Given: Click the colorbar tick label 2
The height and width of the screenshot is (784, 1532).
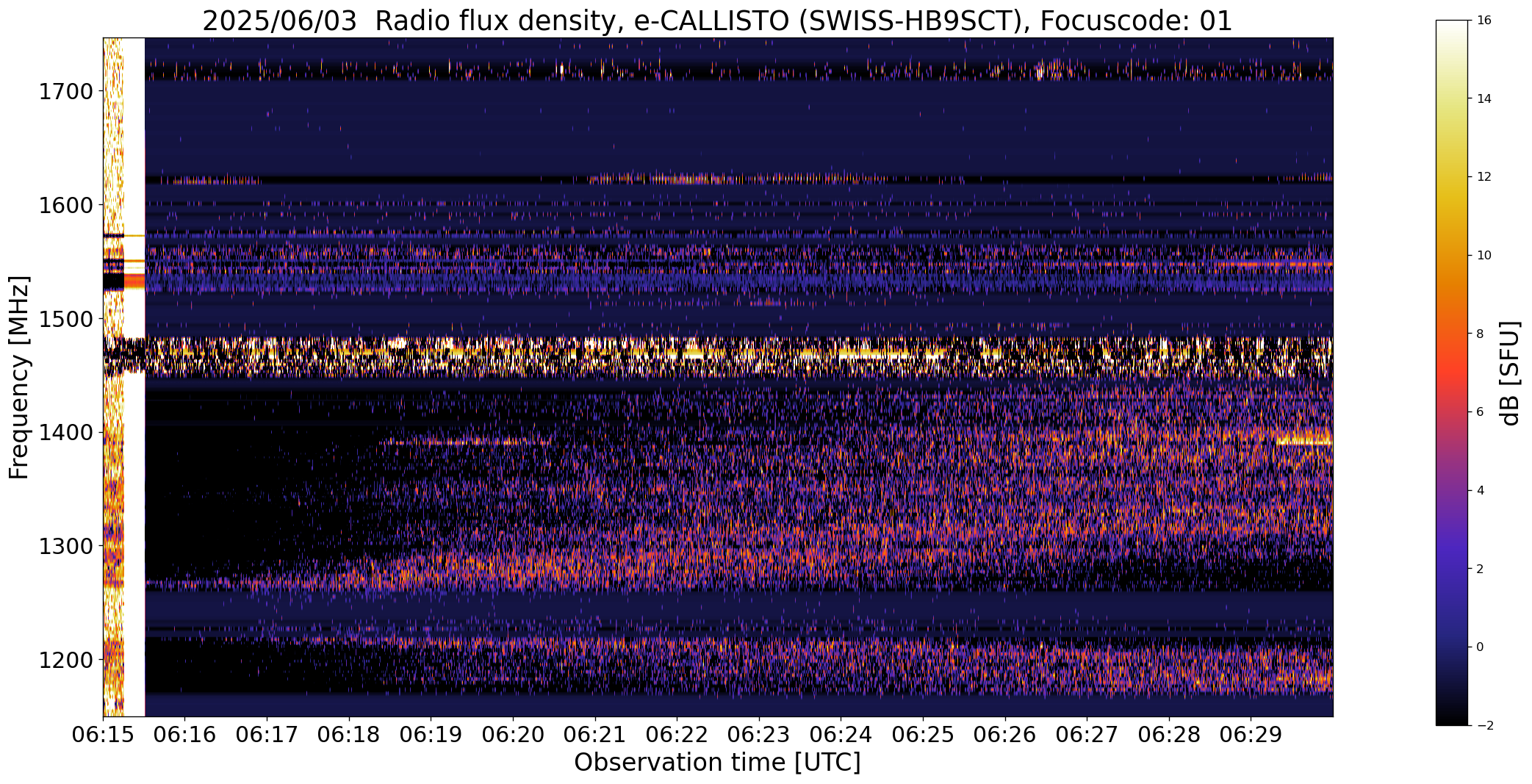Looking at the screenshot, I should click(x=1480, y=569).
